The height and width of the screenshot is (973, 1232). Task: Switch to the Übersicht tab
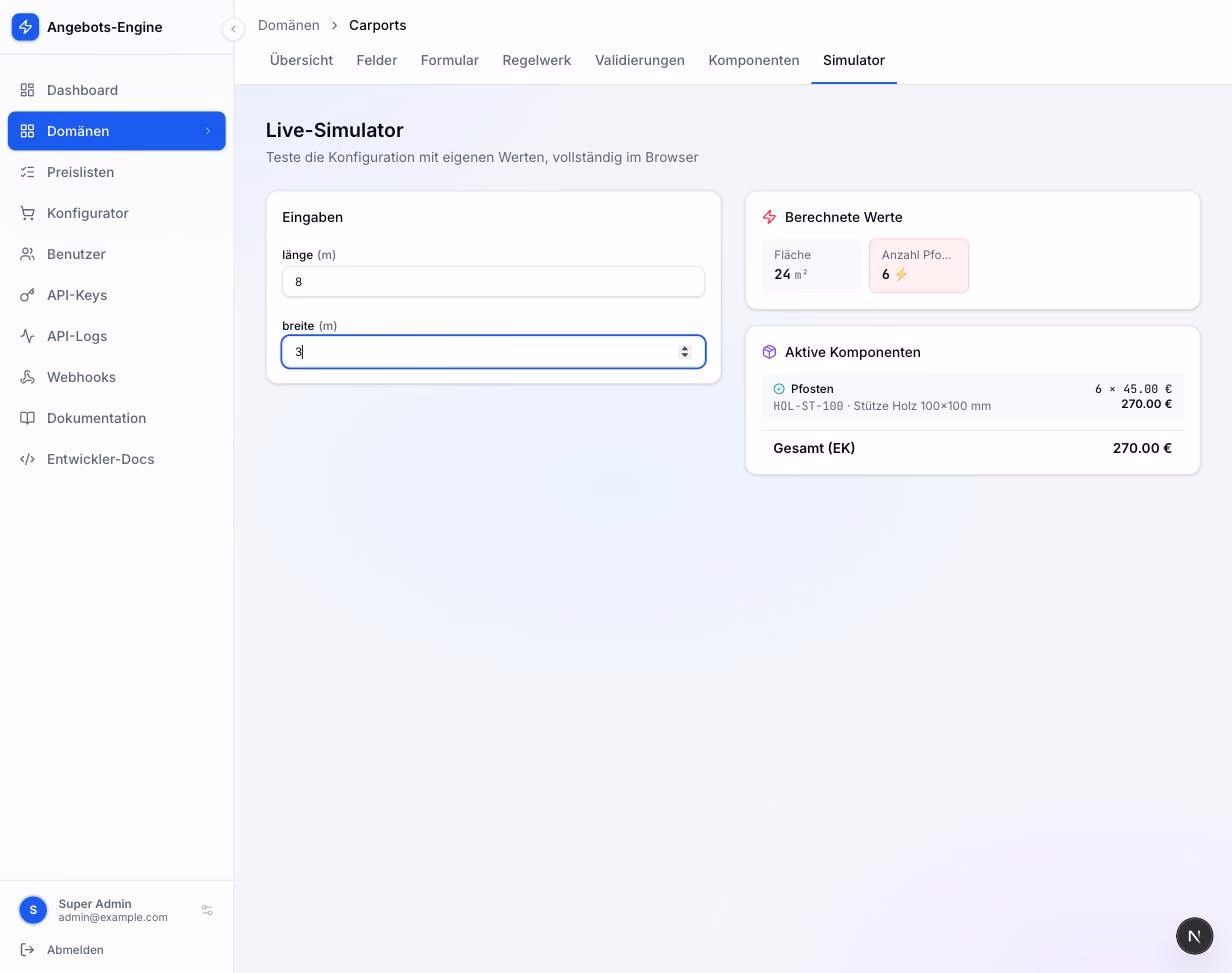click(301, 60)
